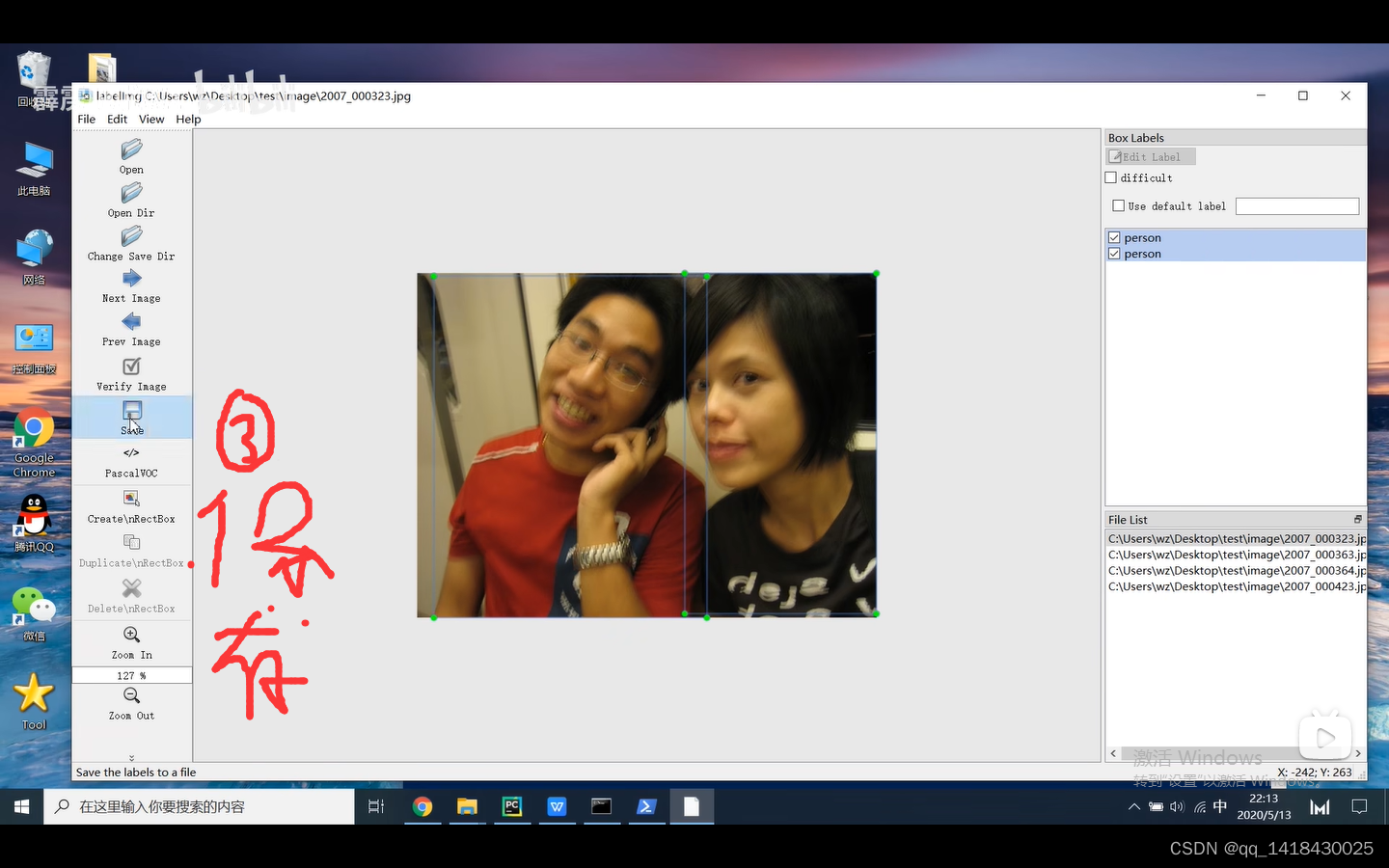Screen dimensions: 1389x868
Task: Click the Edit Label button
Action: (1151, 157)
